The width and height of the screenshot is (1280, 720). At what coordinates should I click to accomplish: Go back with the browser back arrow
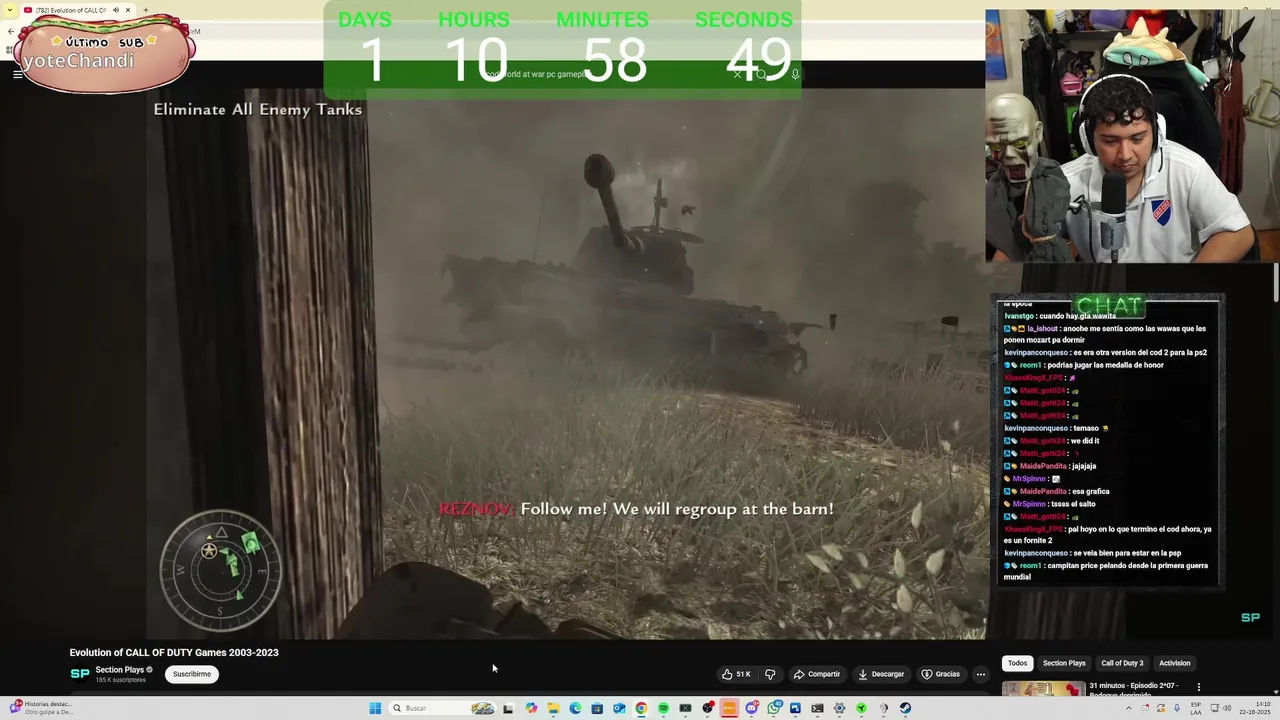point(10,31)
